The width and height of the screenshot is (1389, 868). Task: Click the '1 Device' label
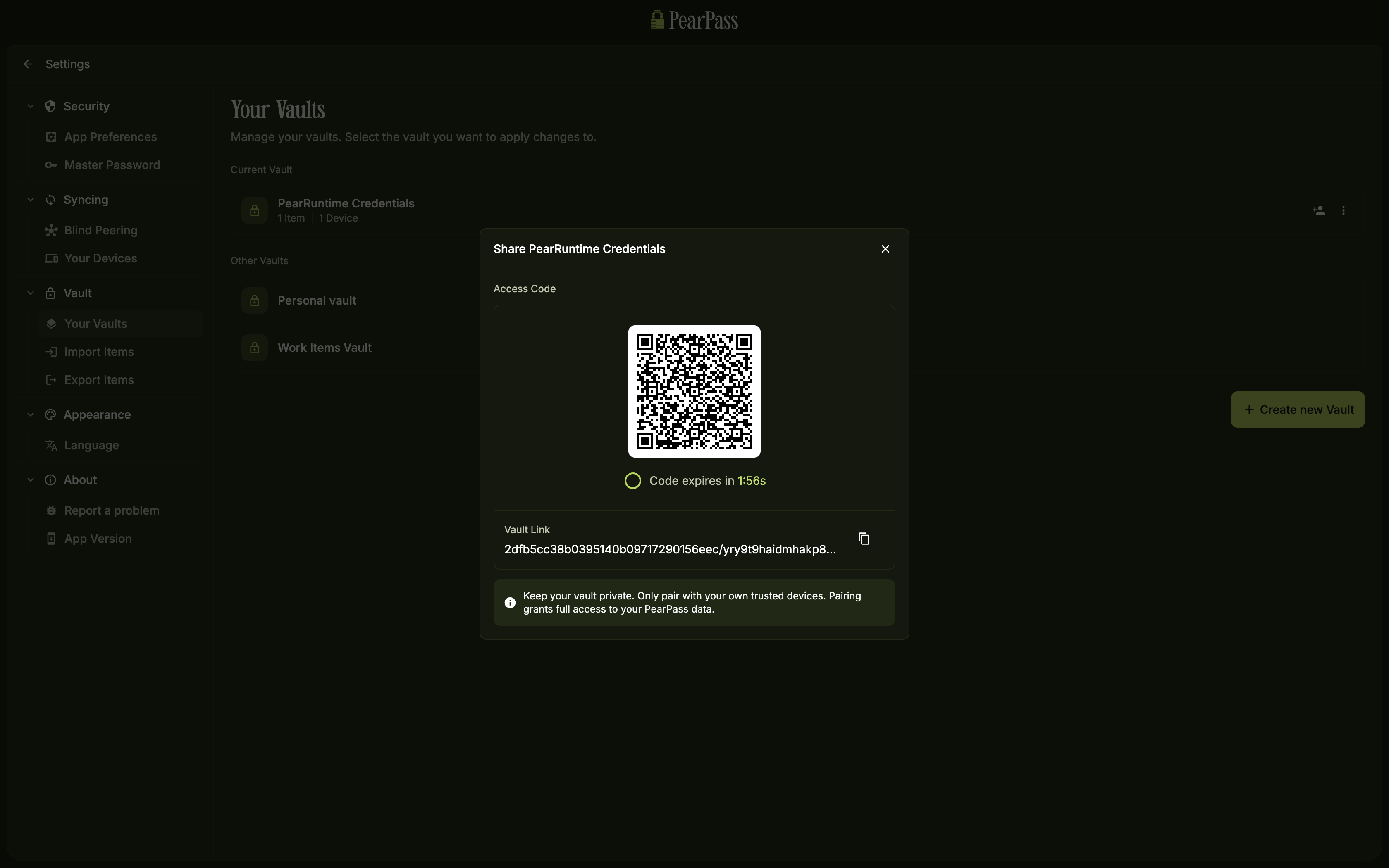338,218
